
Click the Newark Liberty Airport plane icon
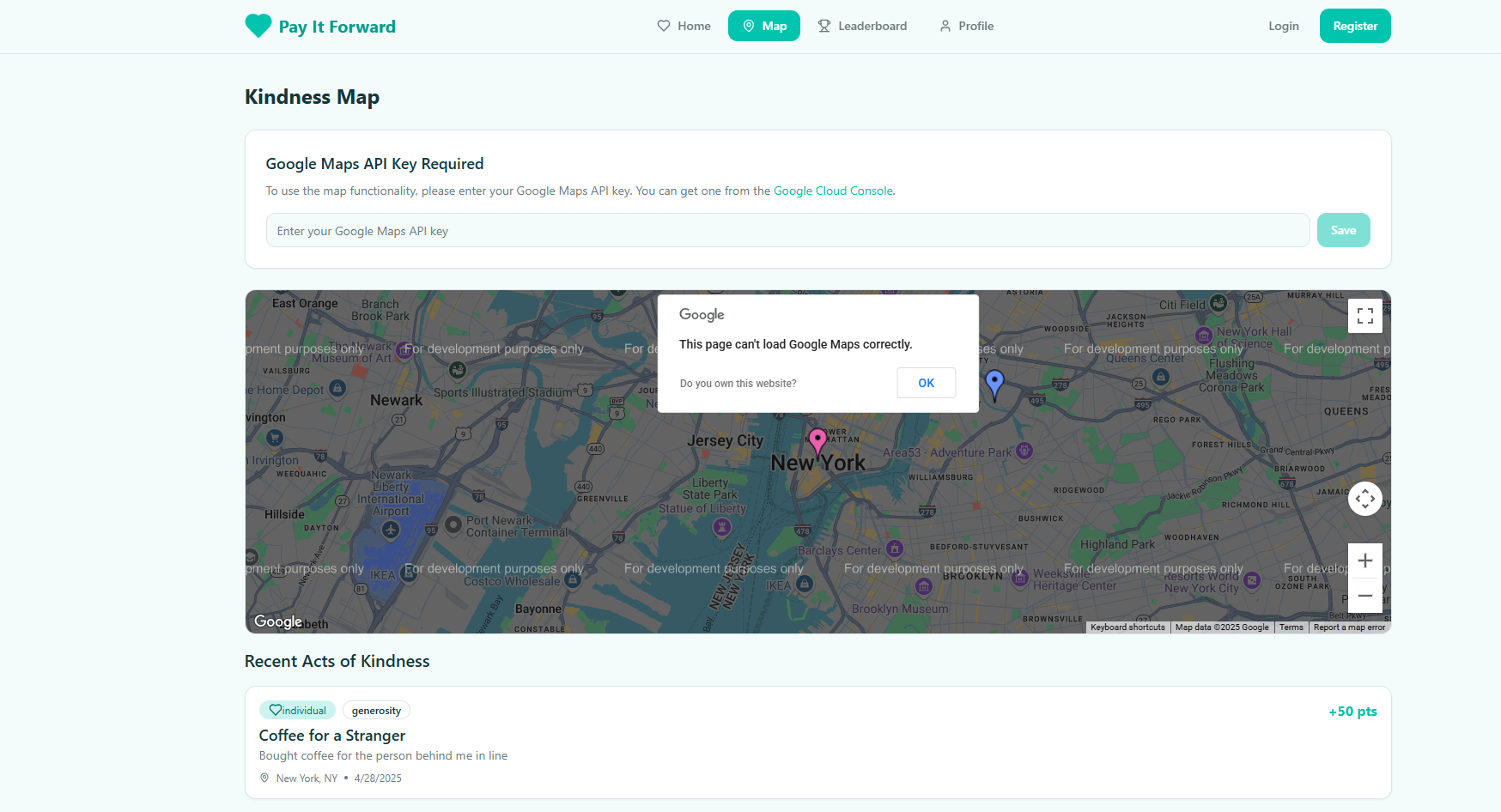tap(391, 530)
